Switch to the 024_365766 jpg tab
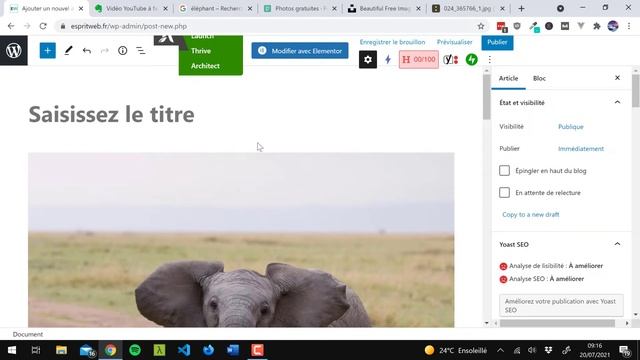The image size is (640, 360). click(x=469, y=9)
